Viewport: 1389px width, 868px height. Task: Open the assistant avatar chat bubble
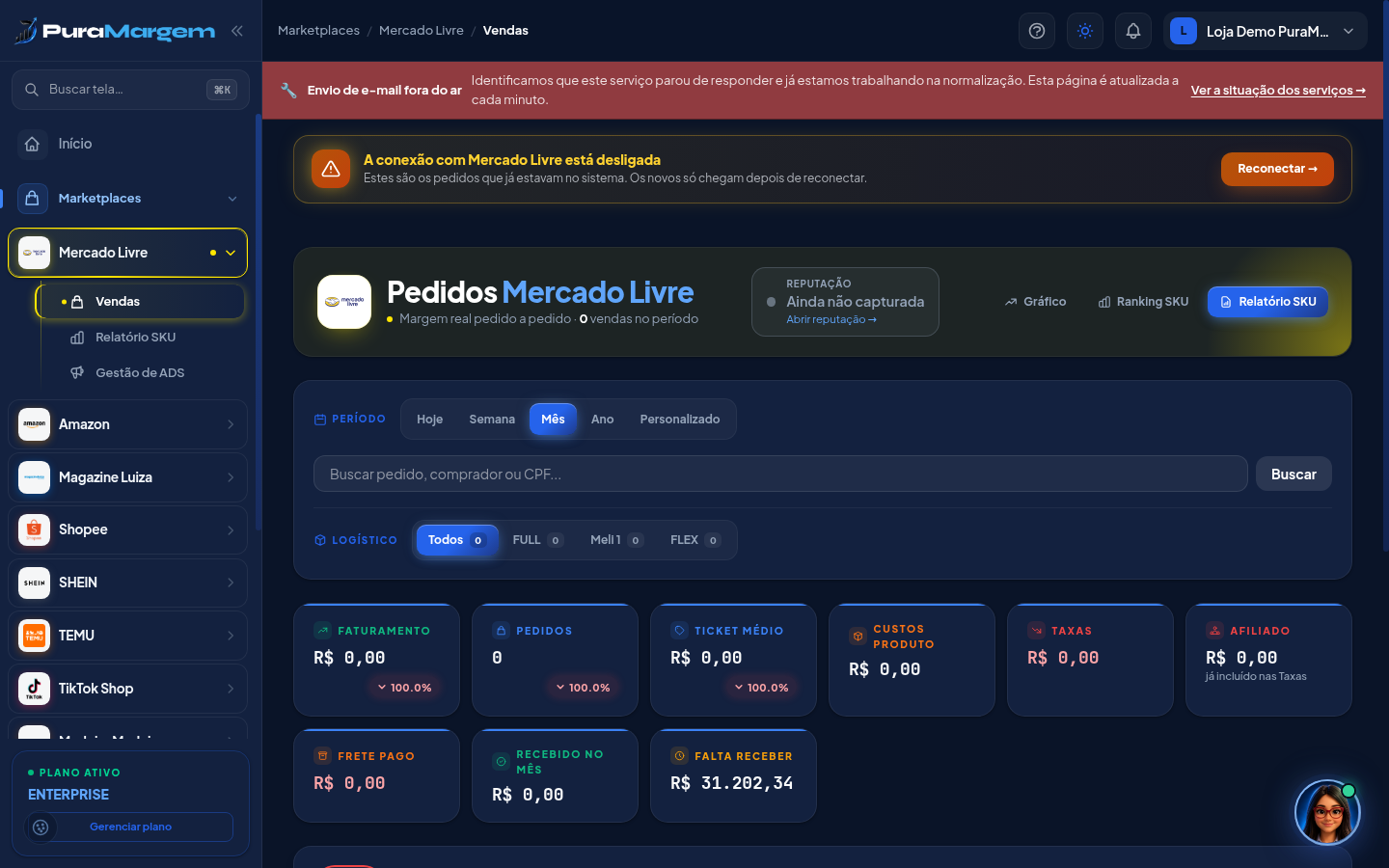(x=1327, y=813)
